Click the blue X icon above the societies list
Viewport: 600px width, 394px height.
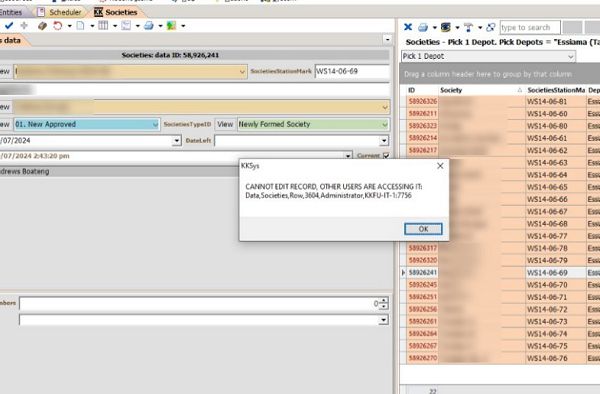(408, 27)
